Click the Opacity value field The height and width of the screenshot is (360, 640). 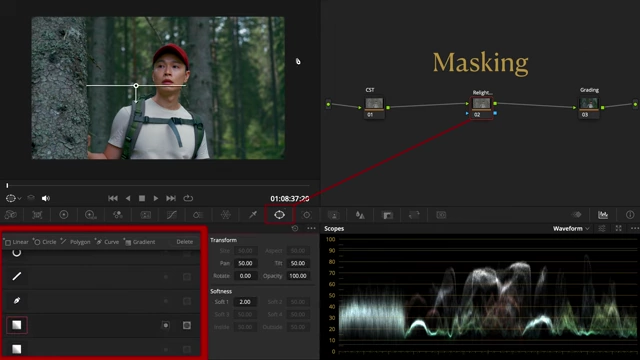(298, 276)
